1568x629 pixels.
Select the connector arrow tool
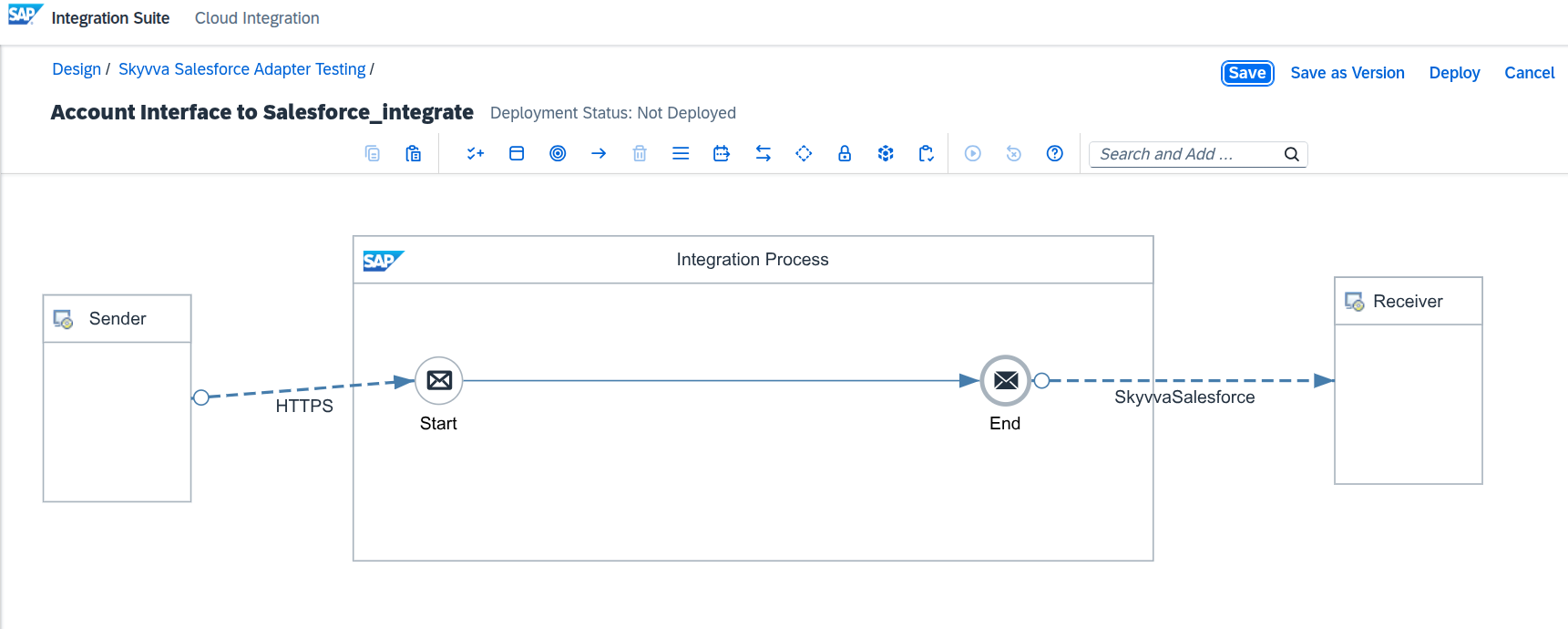[599, 153]
